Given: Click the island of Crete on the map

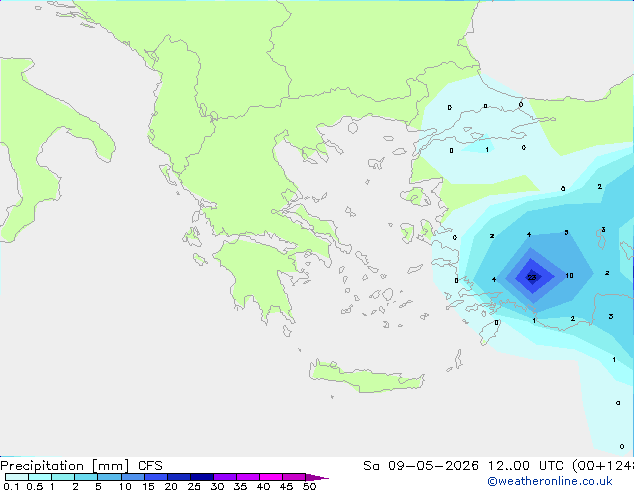Looking at the screenshot, I should [x=366, y=378].
